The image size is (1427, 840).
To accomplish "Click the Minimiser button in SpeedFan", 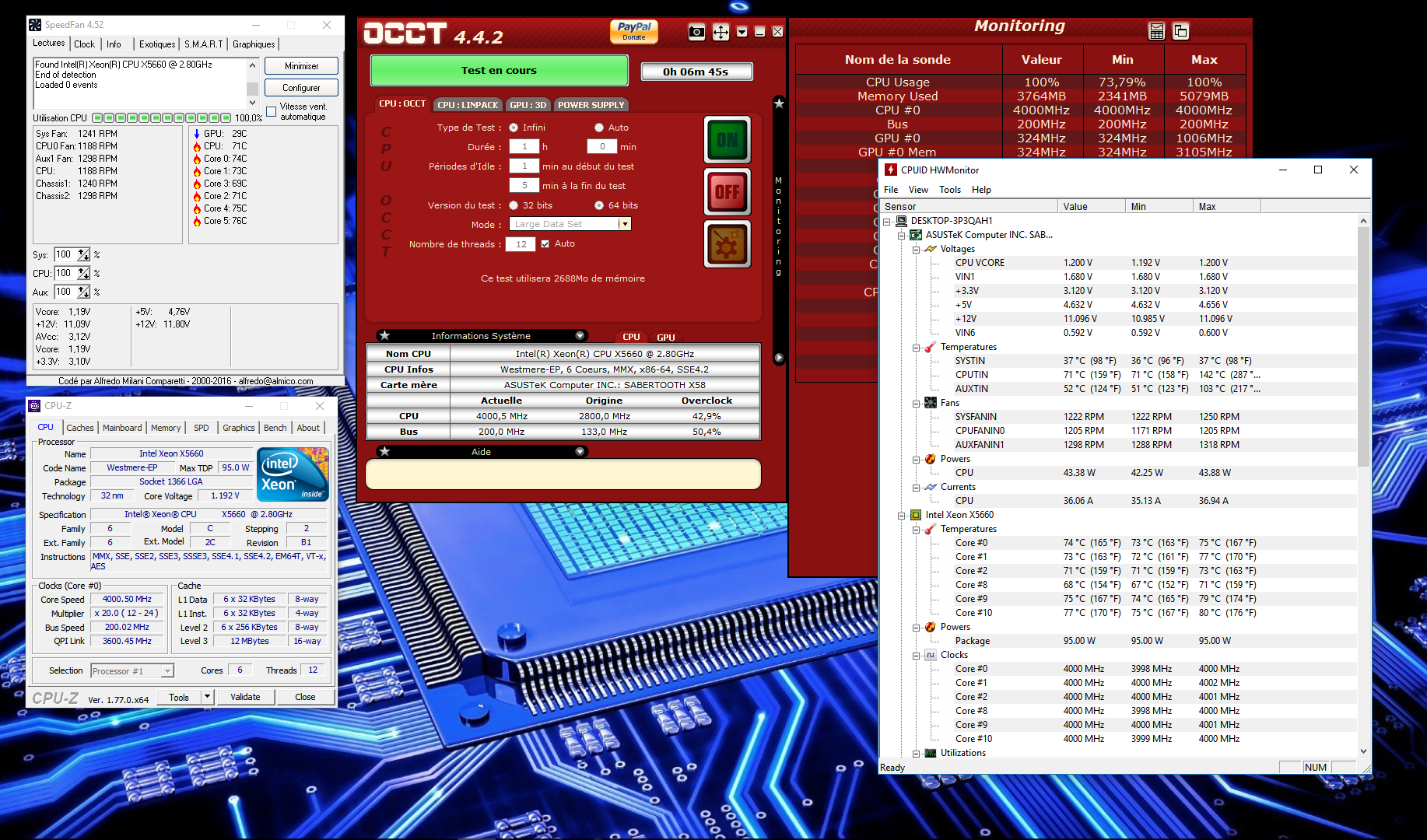I will (x=301, y=66).
